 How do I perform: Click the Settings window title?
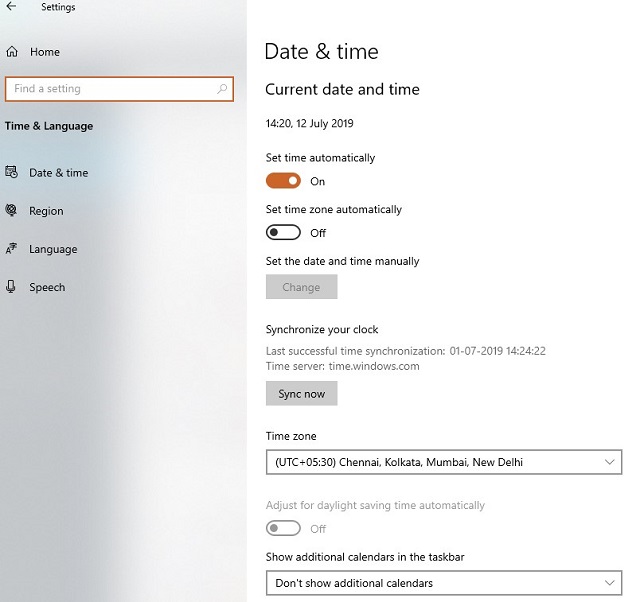[58, 7]
